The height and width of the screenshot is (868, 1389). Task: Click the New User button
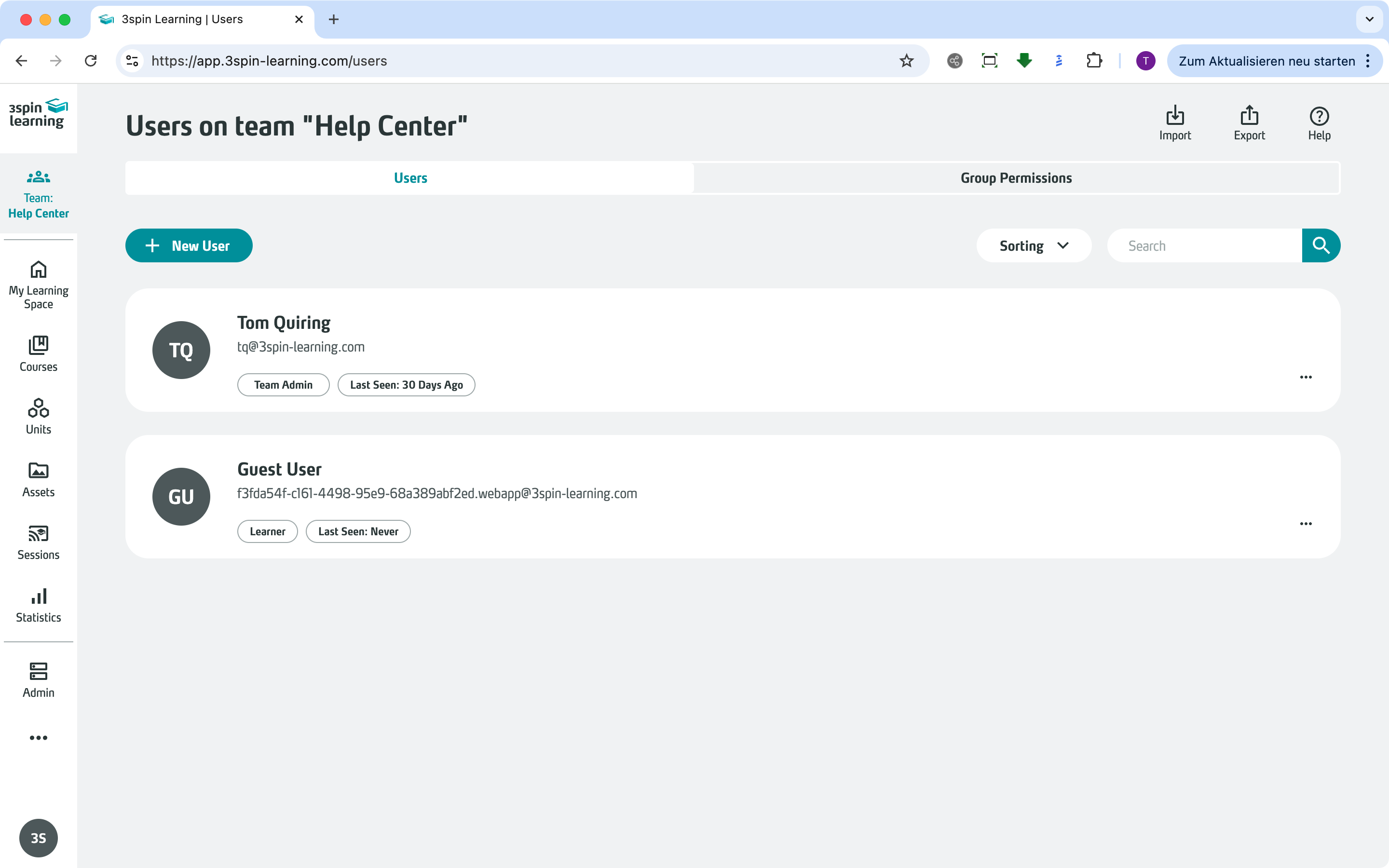click(189, 246)
